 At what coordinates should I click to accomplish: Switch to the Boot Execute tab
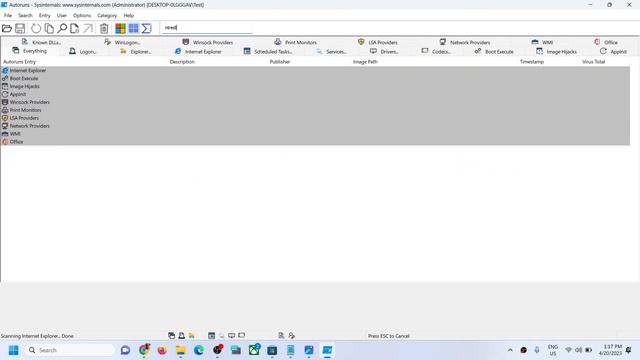pyautogui.click(x=494, y=51)
